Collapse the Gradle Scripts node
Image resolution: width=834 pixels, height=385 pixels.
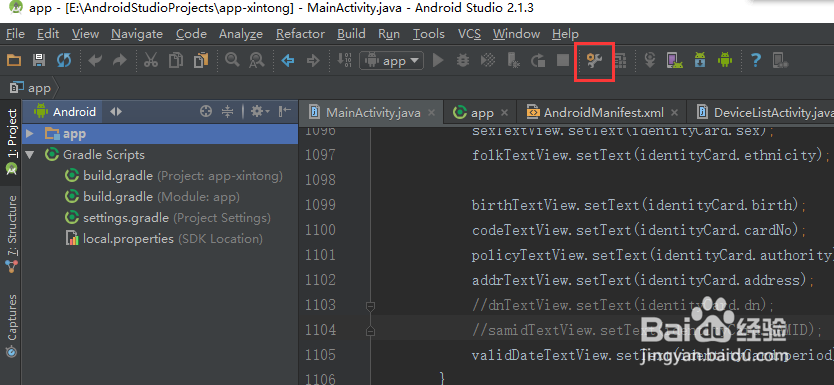tap(30, 155)
